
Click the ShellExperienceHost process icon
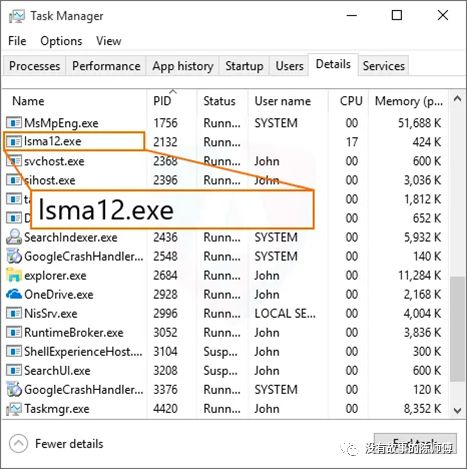click(x=14, y=351)
